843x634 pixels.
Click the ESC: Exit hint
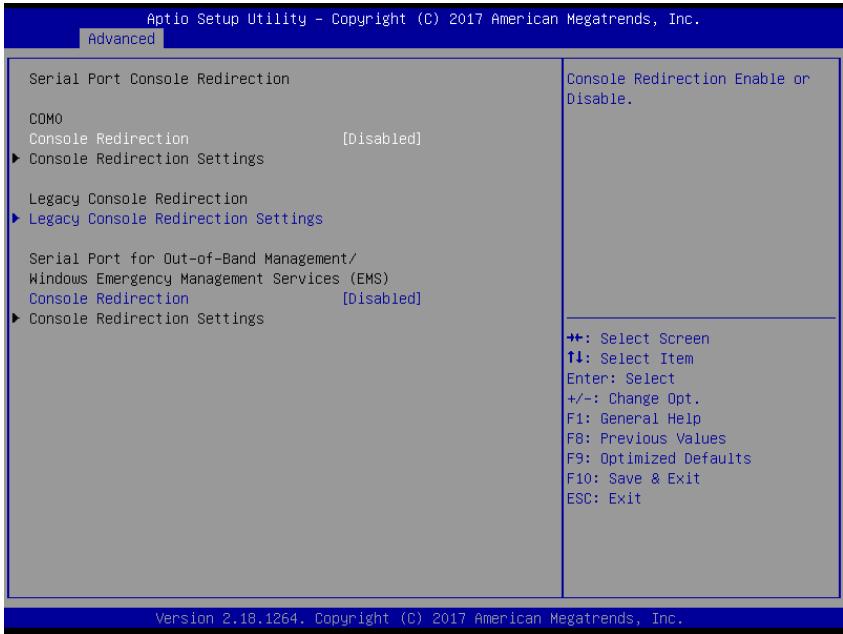click(604, 498)
